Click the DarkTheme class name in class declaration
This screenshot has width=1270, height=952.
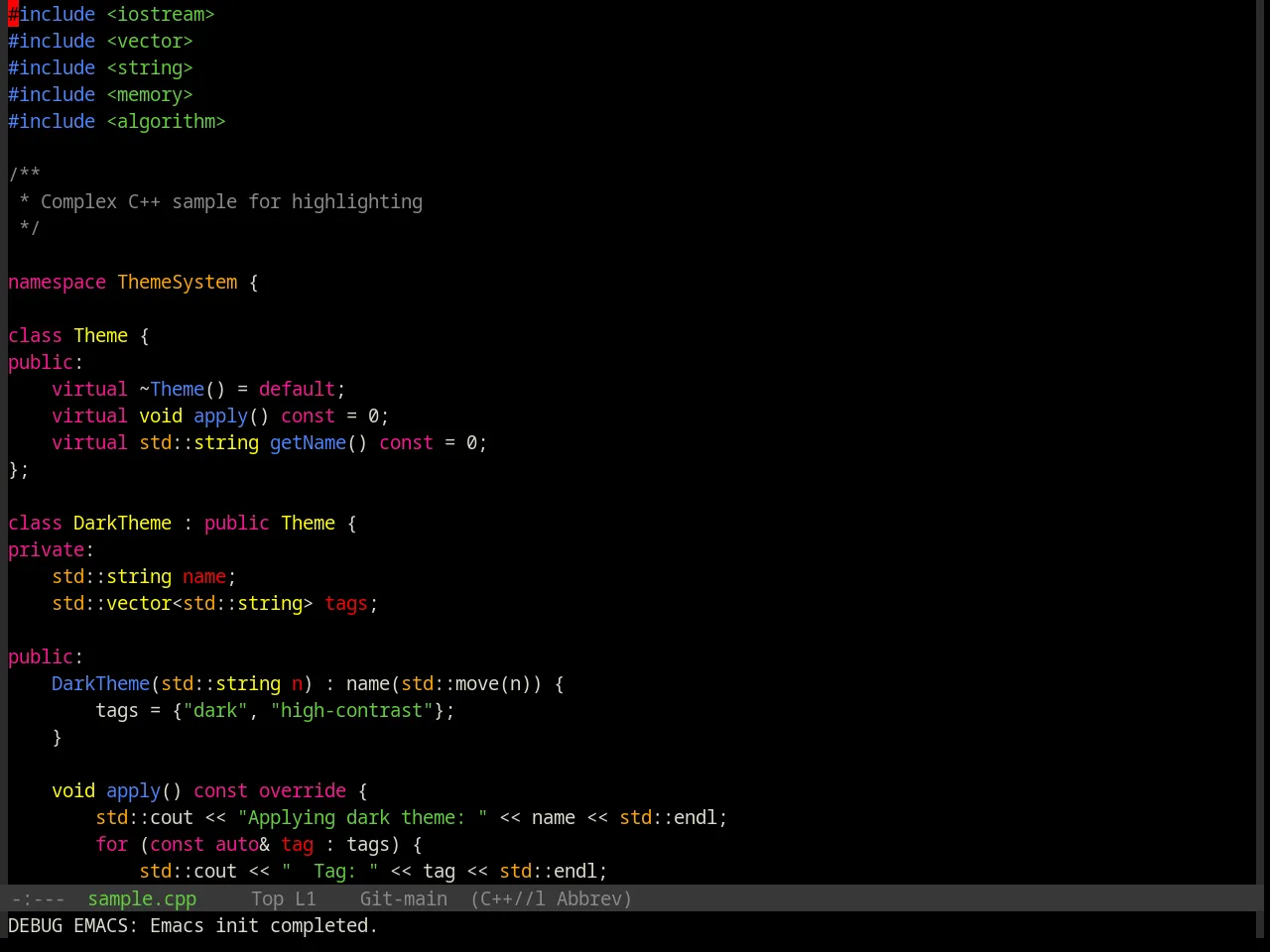[122, 523]
